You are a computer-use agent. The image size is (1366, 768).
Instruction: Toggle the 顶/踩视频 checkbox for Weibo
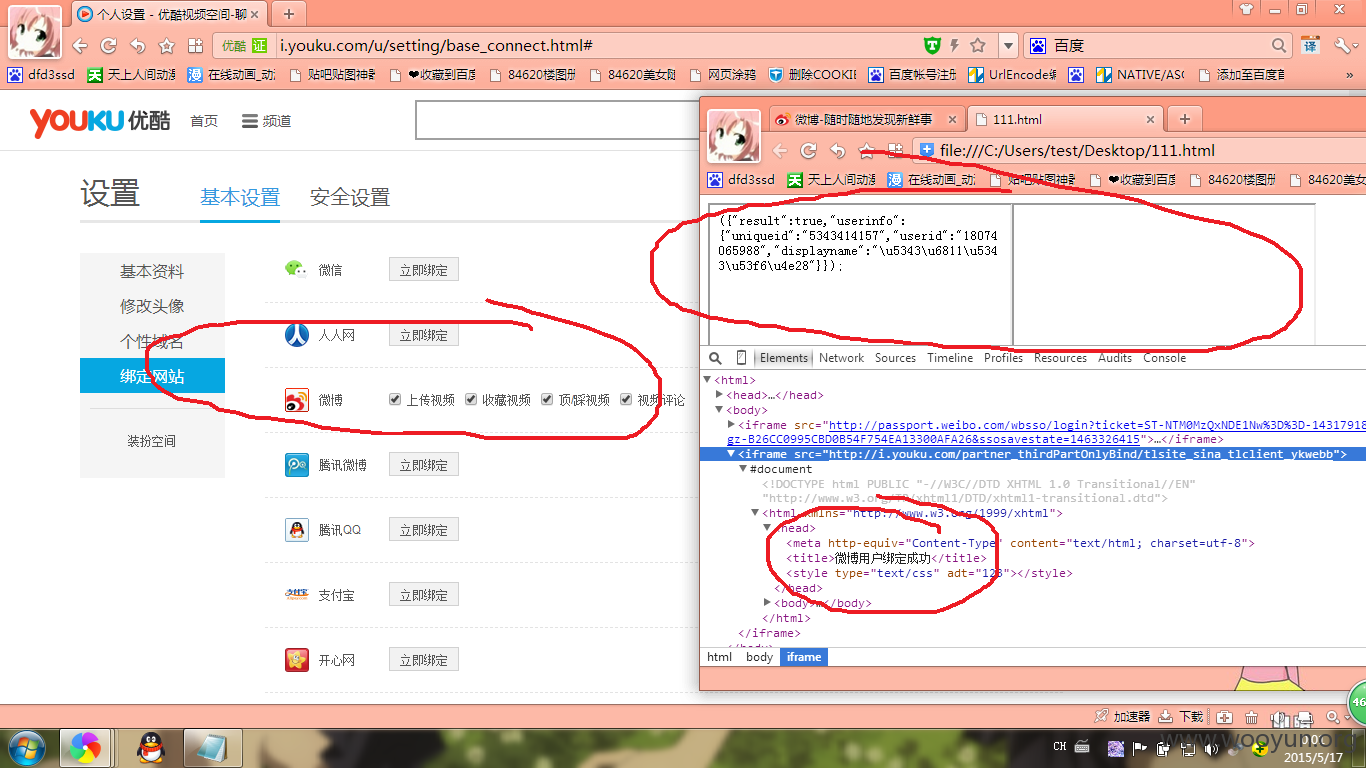[x=547, y=400]
